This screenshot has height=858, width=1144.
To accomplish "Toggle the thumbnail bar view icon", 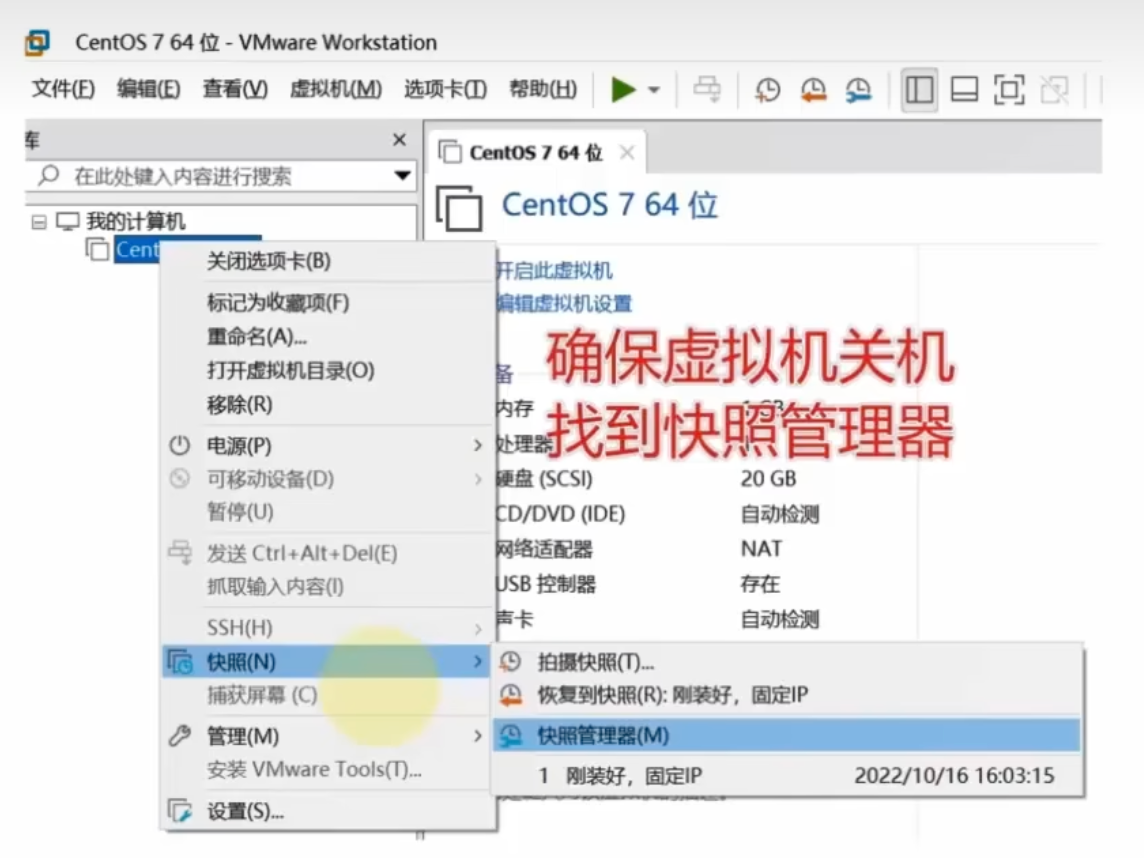I will (x=964, y=90).
